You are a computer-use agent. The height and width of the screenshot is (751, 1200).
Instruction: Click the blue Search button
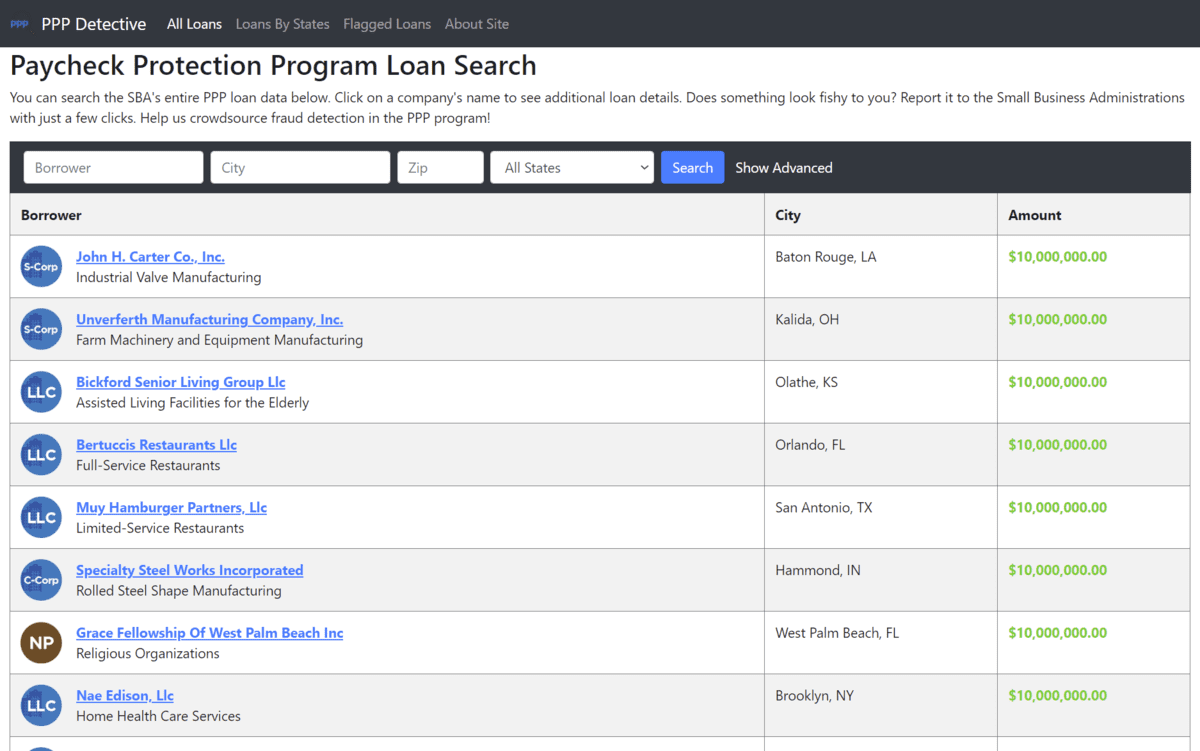(x=692, y=168)
